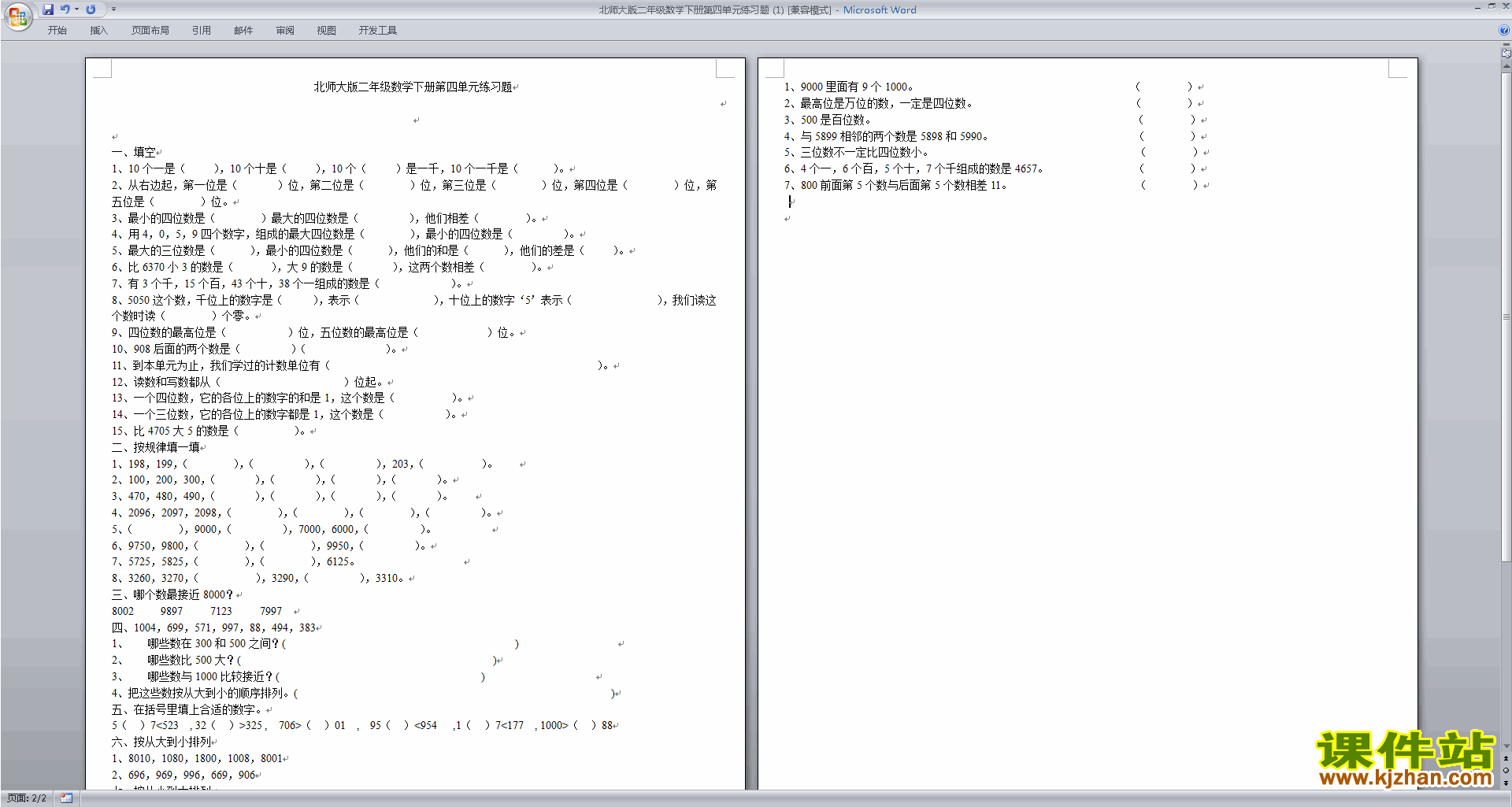
Task: Toggle the ruler with the View Ruler icon
Action: [x=1506, y=54]
